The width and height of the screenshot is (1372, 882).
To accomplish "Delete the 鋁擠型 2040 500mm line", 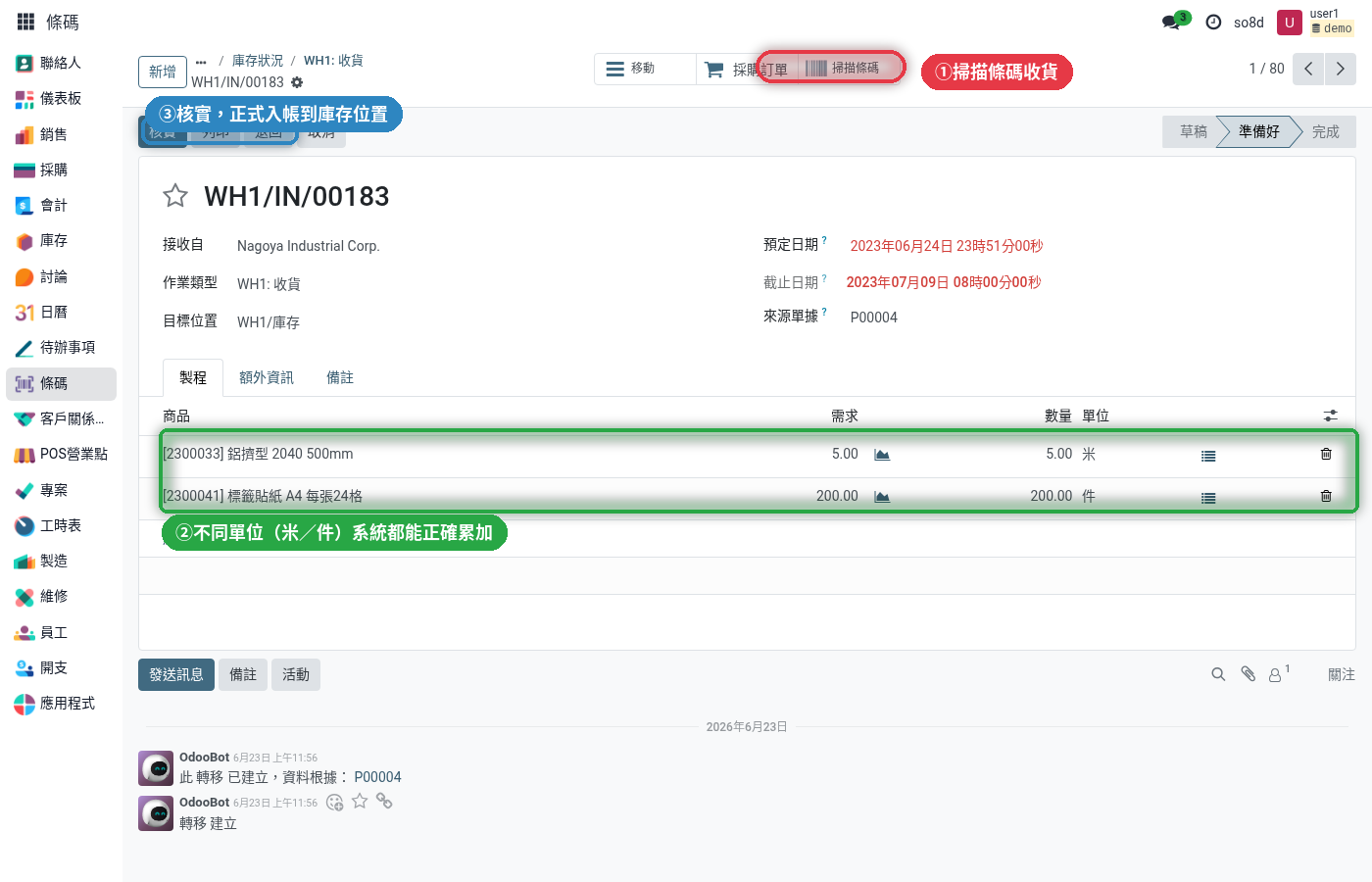I will tap(1326, 454).
